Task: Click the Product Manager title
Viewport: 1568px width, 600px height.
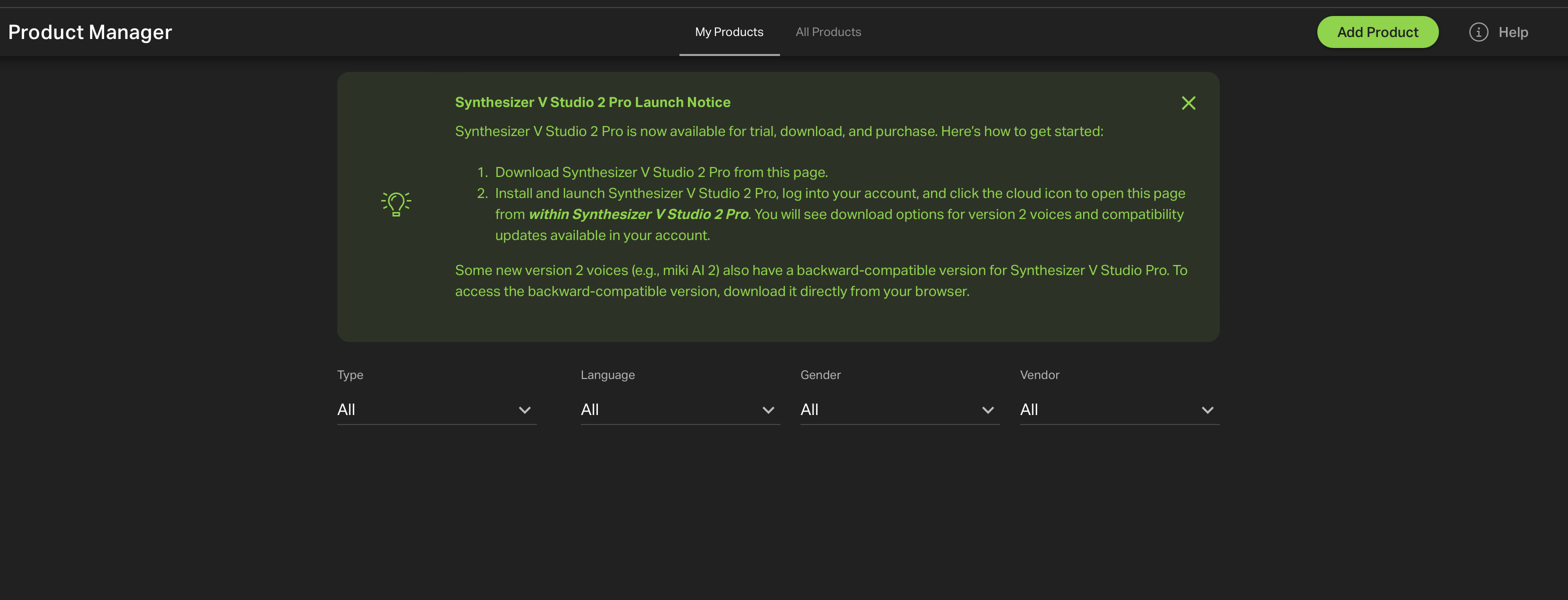Action: pos(90,32)
